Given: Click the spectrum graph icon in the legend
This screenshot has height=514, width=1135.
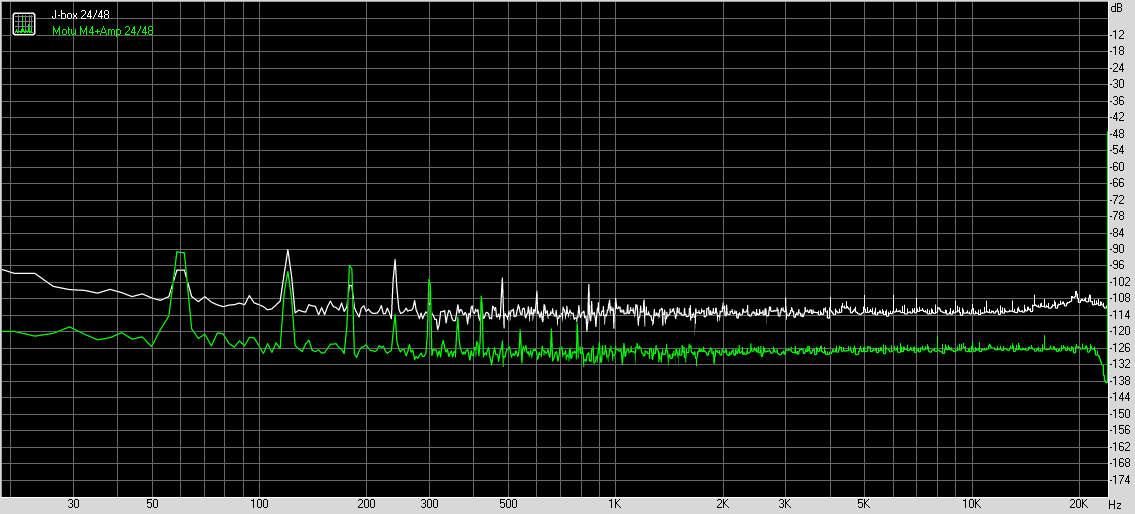Looking at the screenshot, I should (x=24, y=24).
